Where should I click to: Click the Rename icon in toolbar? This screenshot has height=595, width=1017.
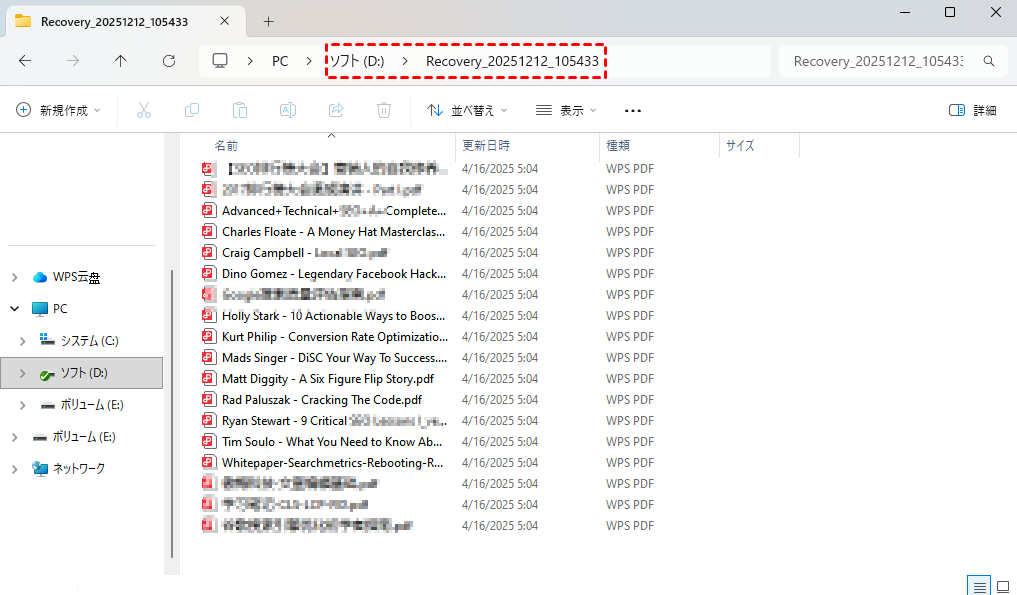coord(287,110)
